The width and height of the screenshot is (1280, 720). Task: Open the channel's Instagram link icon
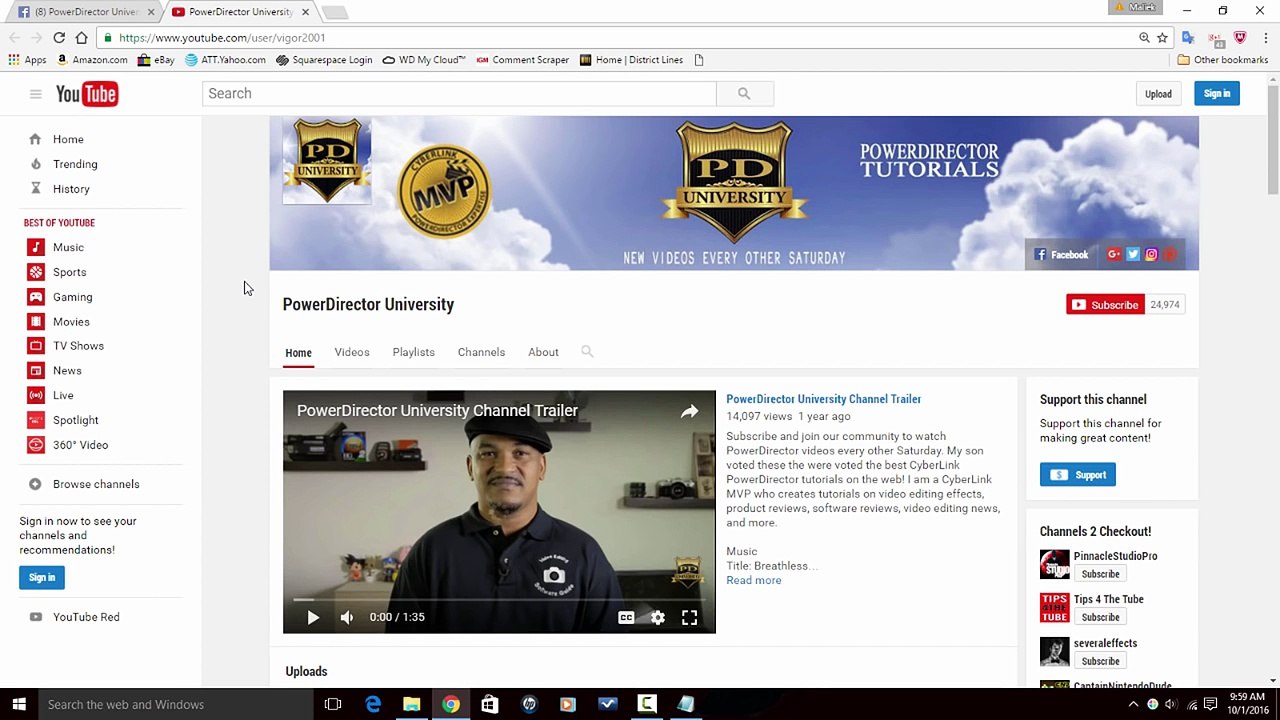tap(1151, 255)
